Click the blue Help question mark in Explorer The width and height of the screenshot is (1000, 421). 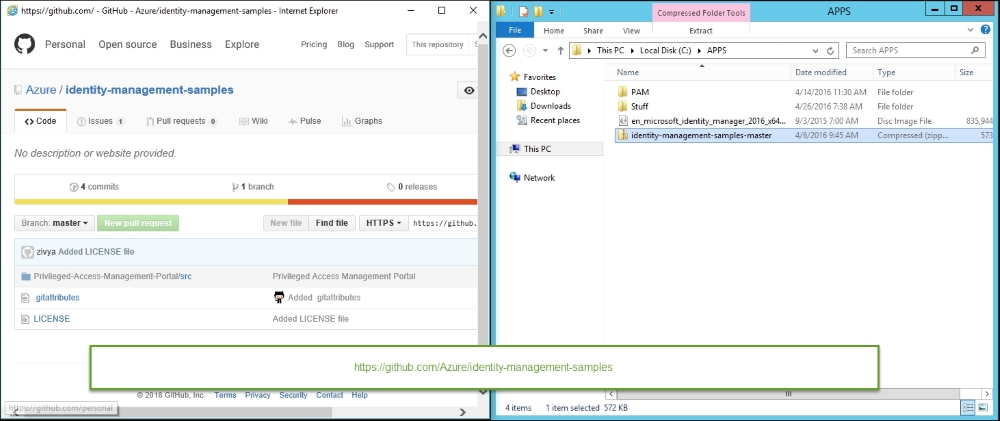(x=987, y=30)
